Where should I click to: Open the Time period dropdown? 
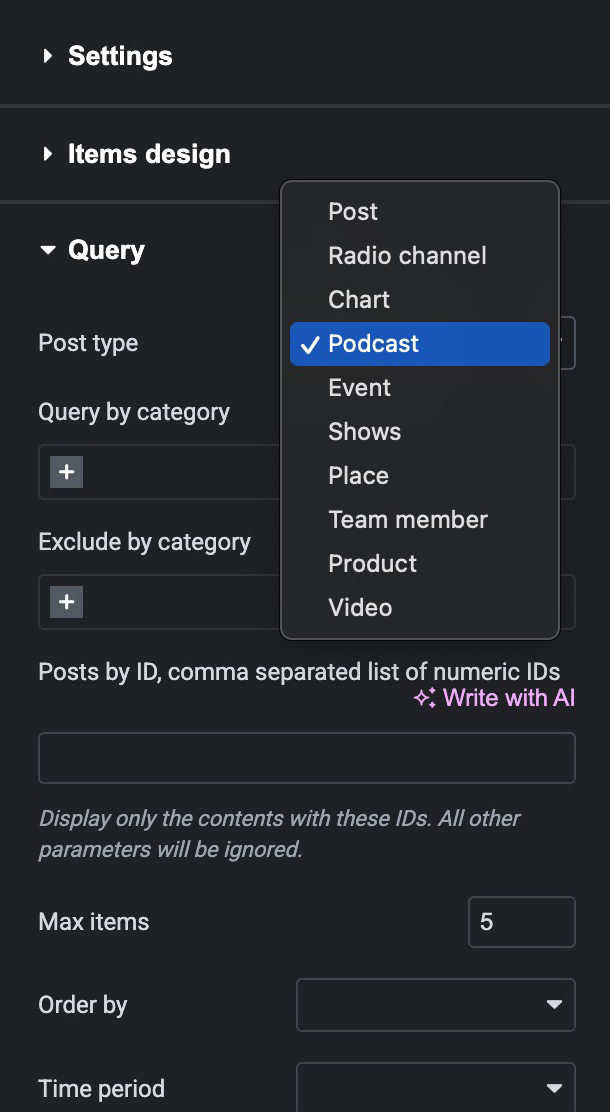pos(435,1088)
